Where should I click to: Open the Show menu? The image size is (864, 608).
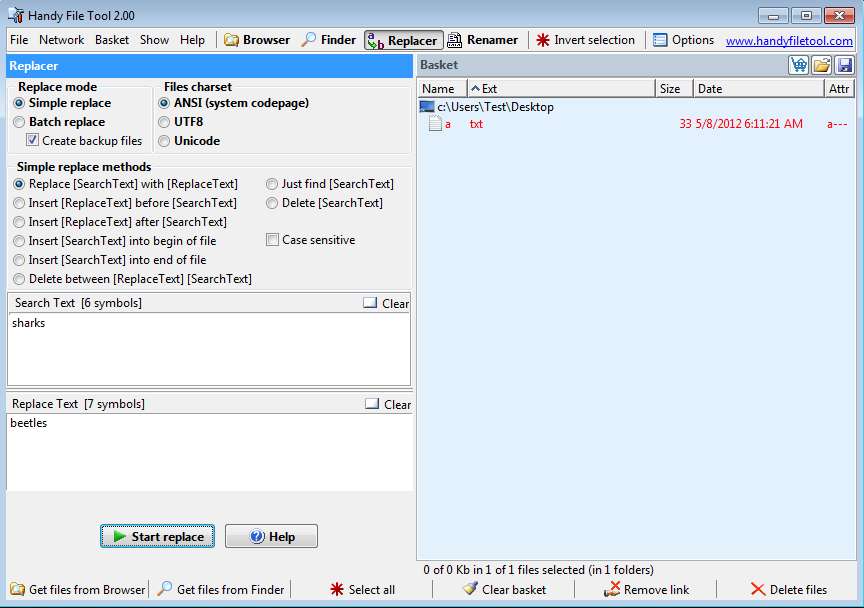(154, 40)
